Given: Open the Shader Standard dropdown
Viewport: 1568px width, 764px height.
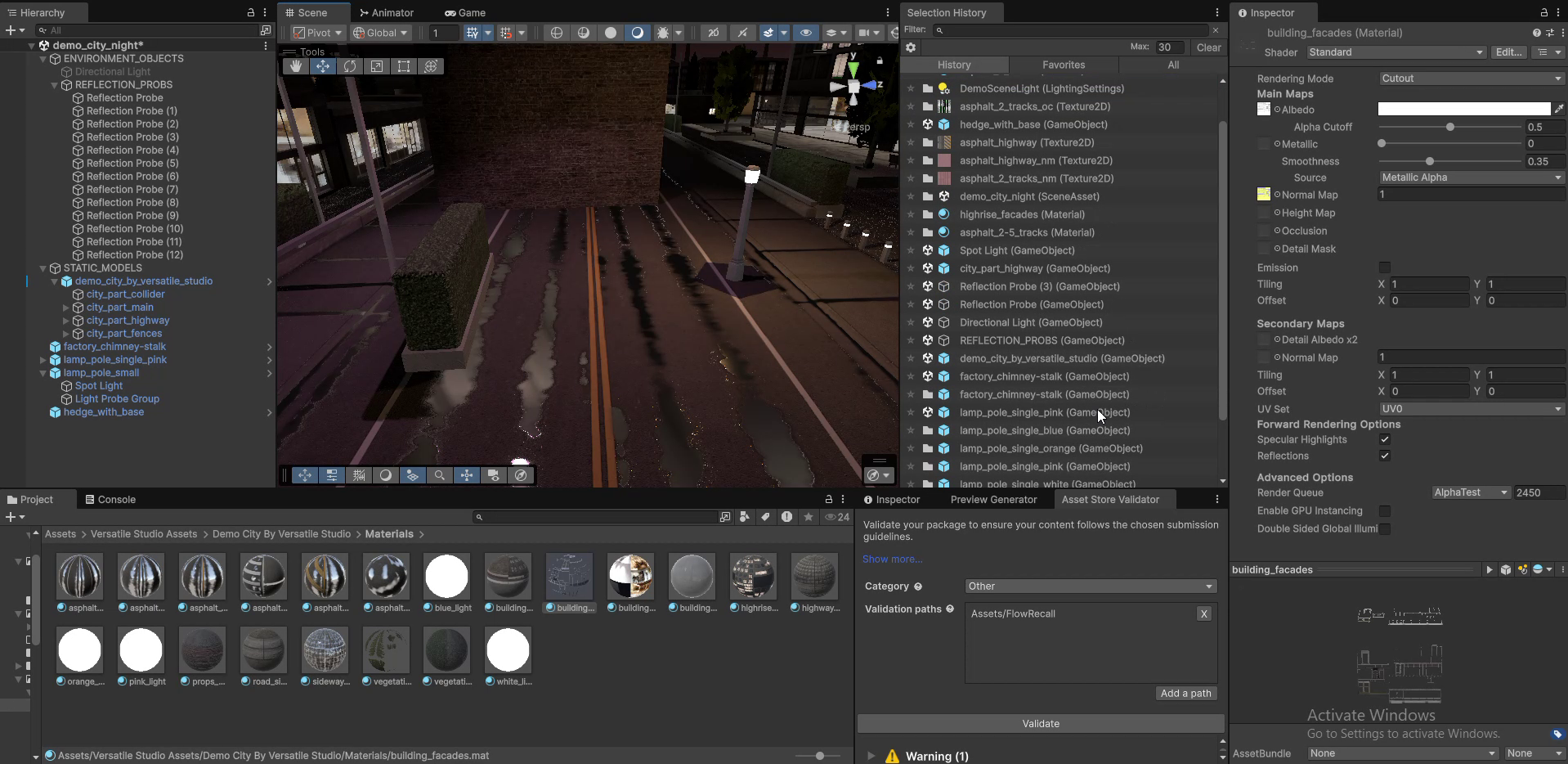Looking at the screenshot, I should tap(1396, 52).
